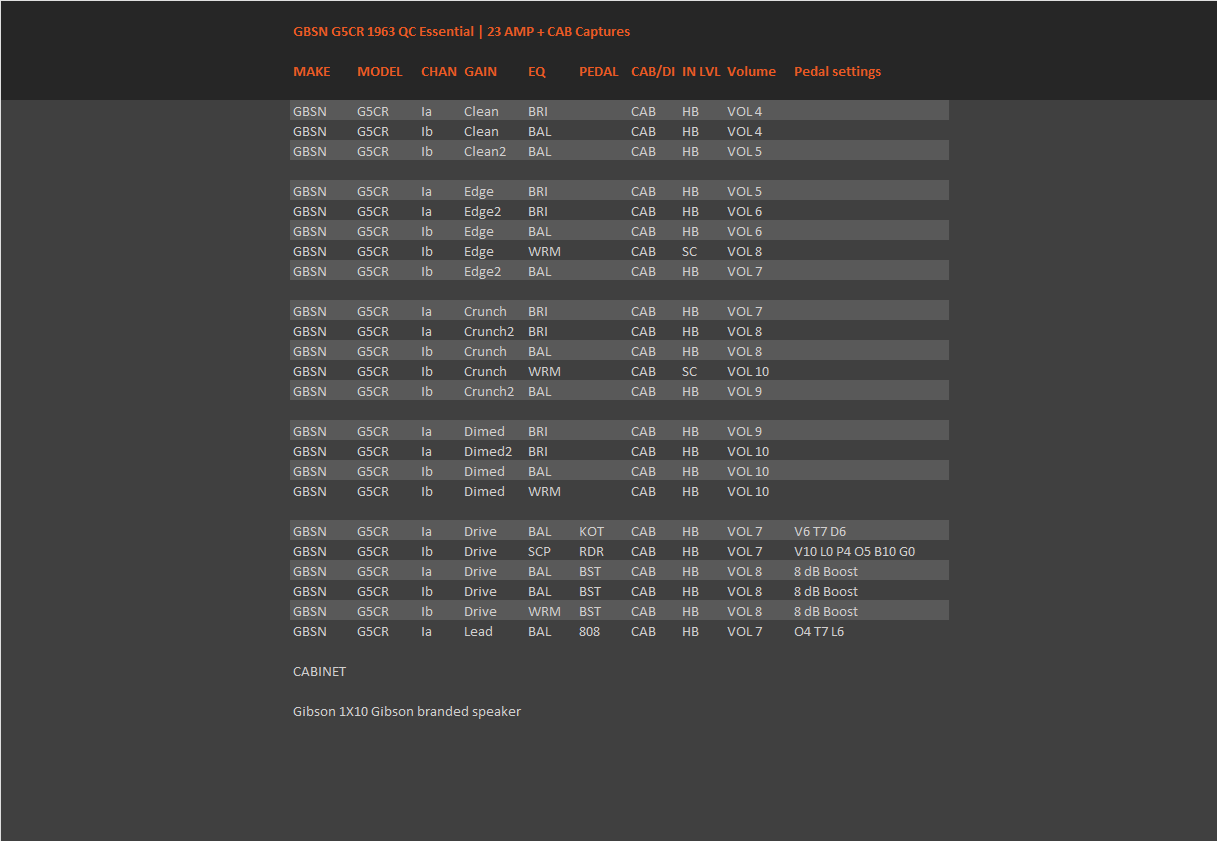Image resolution: width=1217 pixels, height=841 pixels.
Task: Click the IN LVL column header
Action: point(701,71)
